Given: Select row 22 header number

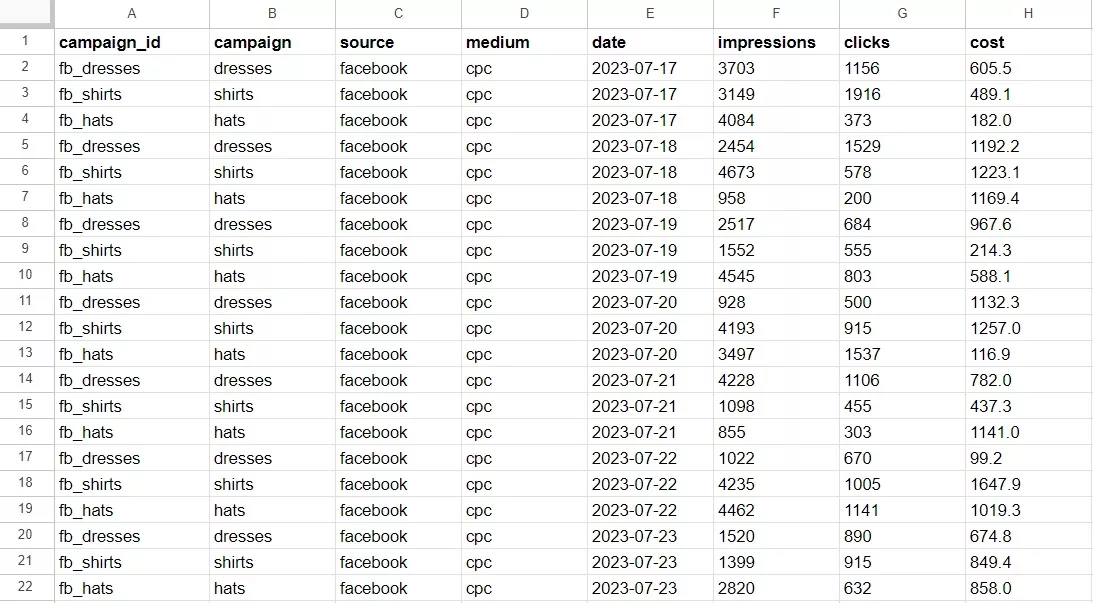Looking at the screenshot, I should point(26,588).
